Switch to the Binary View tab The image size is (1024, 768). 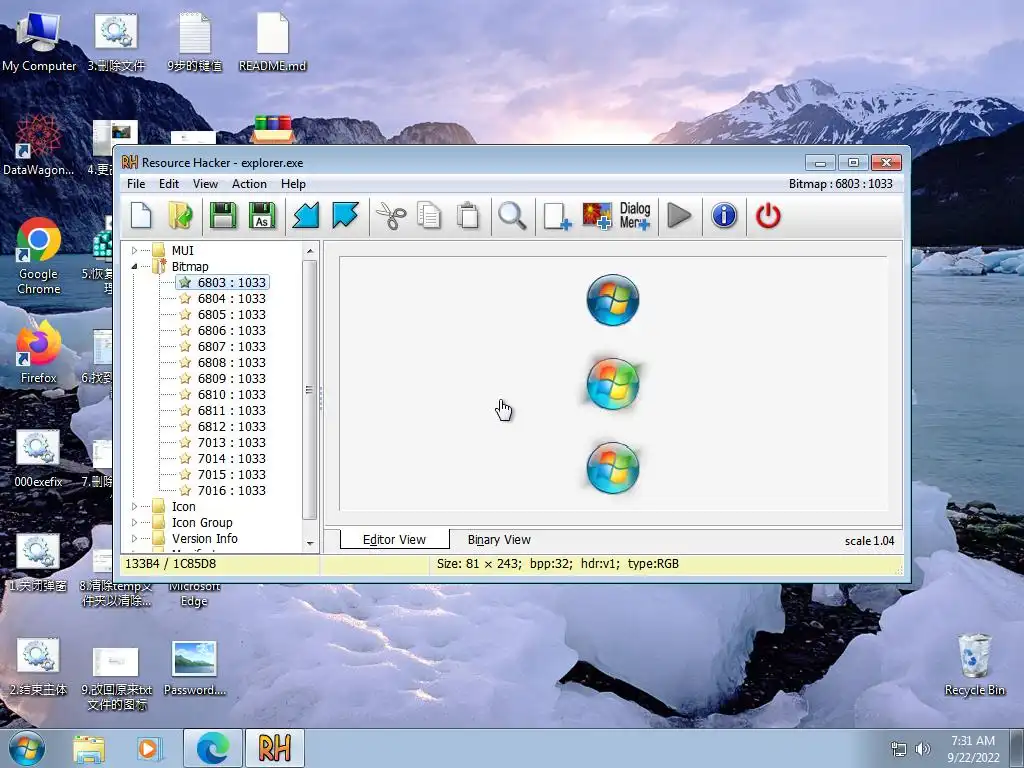tap(499, 540)
